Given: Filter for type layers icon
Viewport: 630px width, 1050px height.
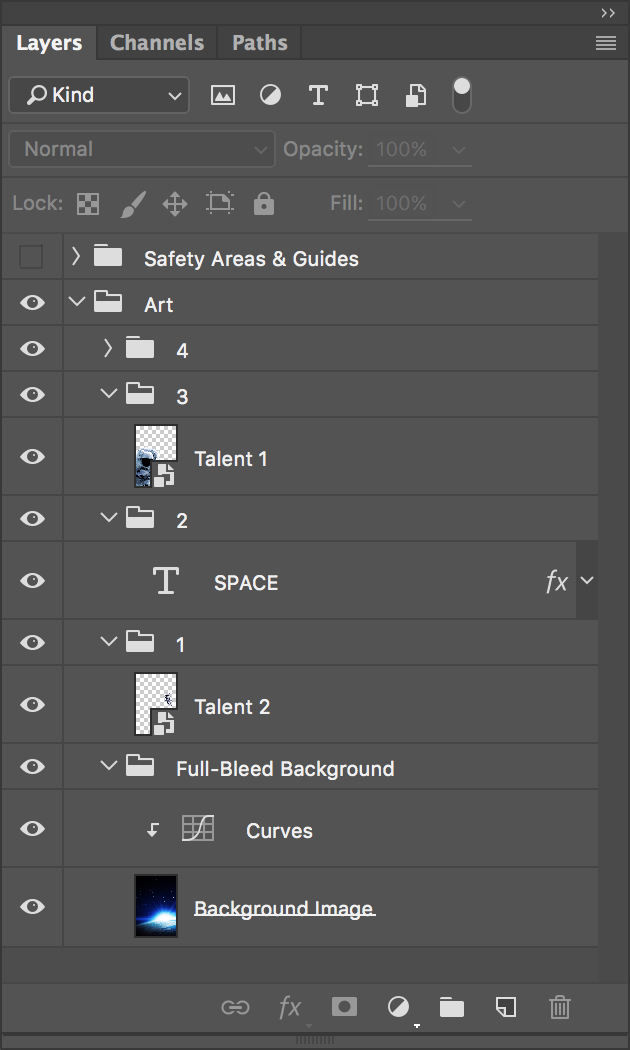Looking at the screenshot, I should [x=319, y=95].
